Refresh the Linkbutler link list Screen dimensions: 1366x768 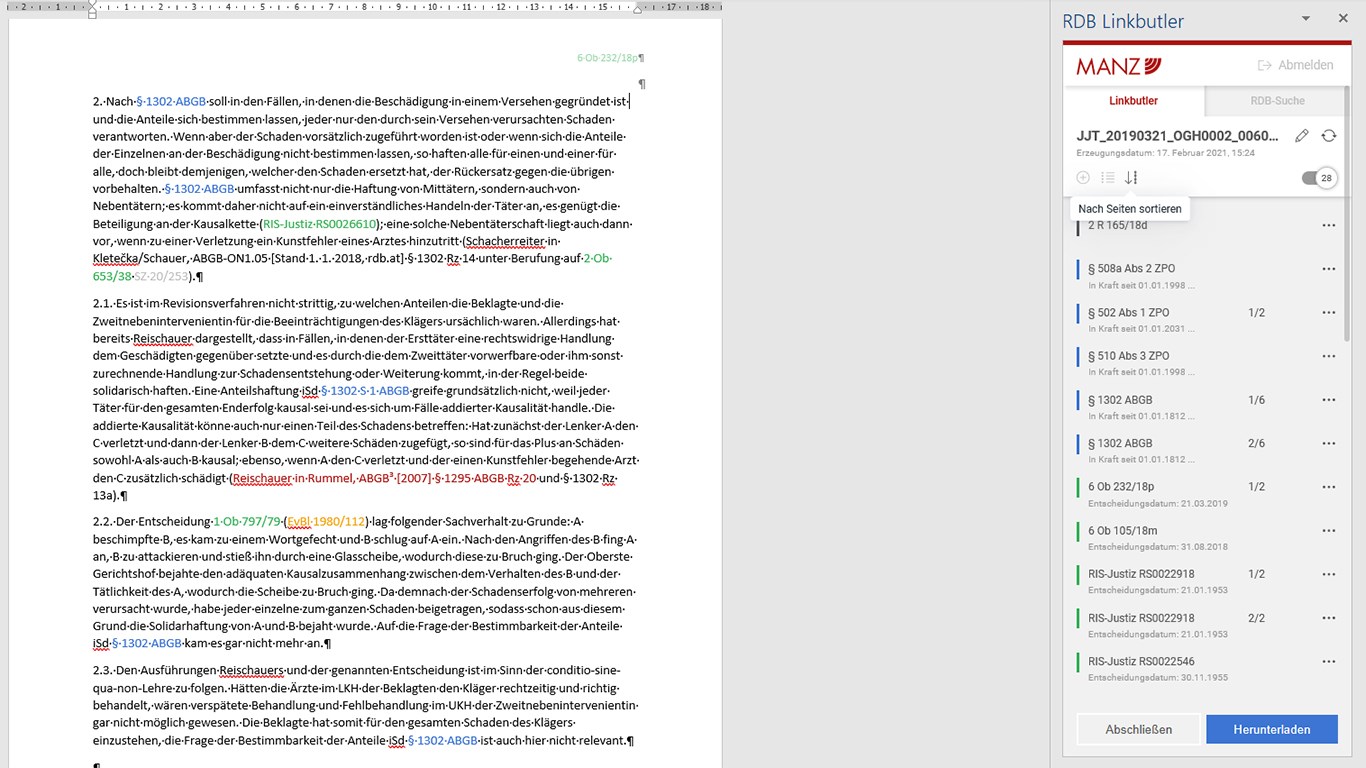pos(1328,136)
